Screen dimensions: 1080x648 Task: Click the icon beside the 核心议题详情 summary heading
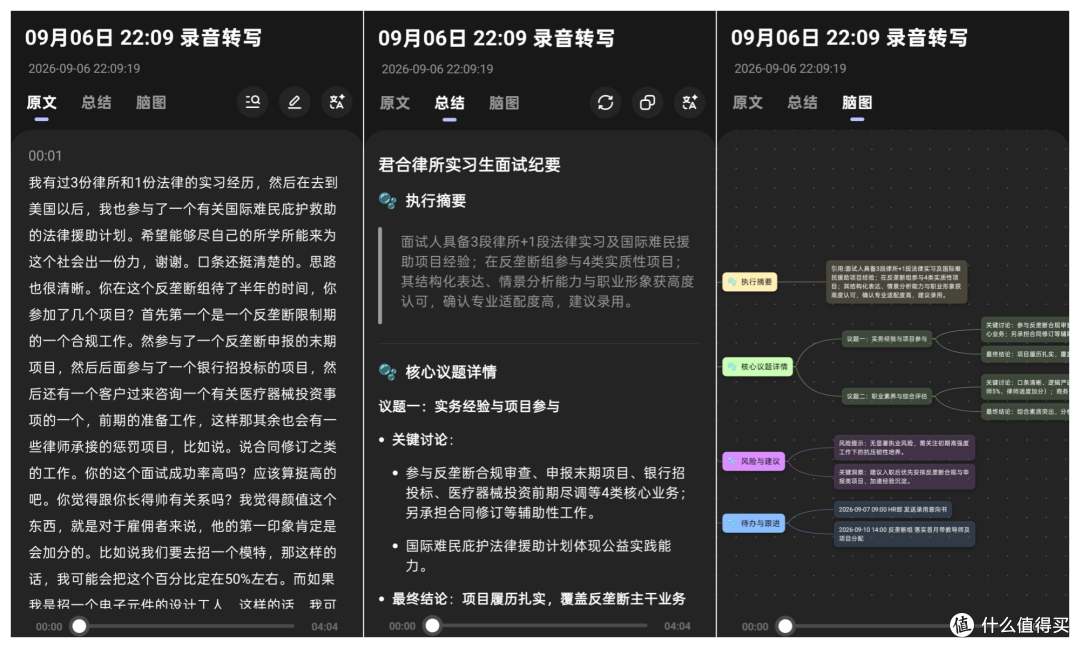388,372
